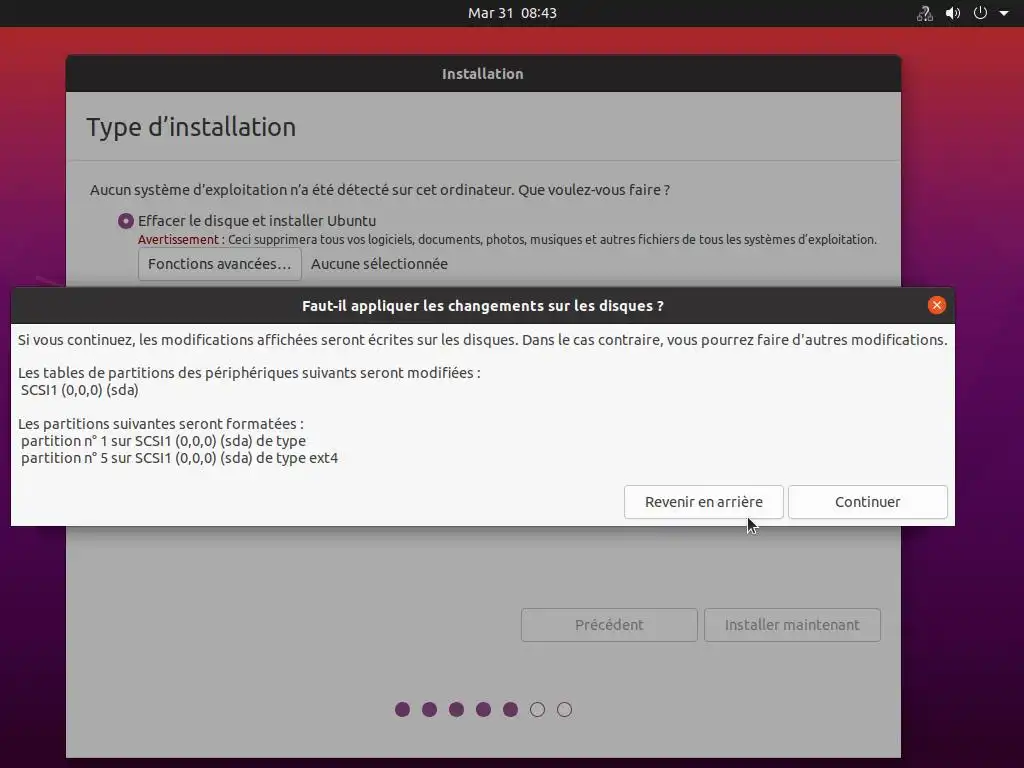Click the Revenir en arrière button

point(703,502)
